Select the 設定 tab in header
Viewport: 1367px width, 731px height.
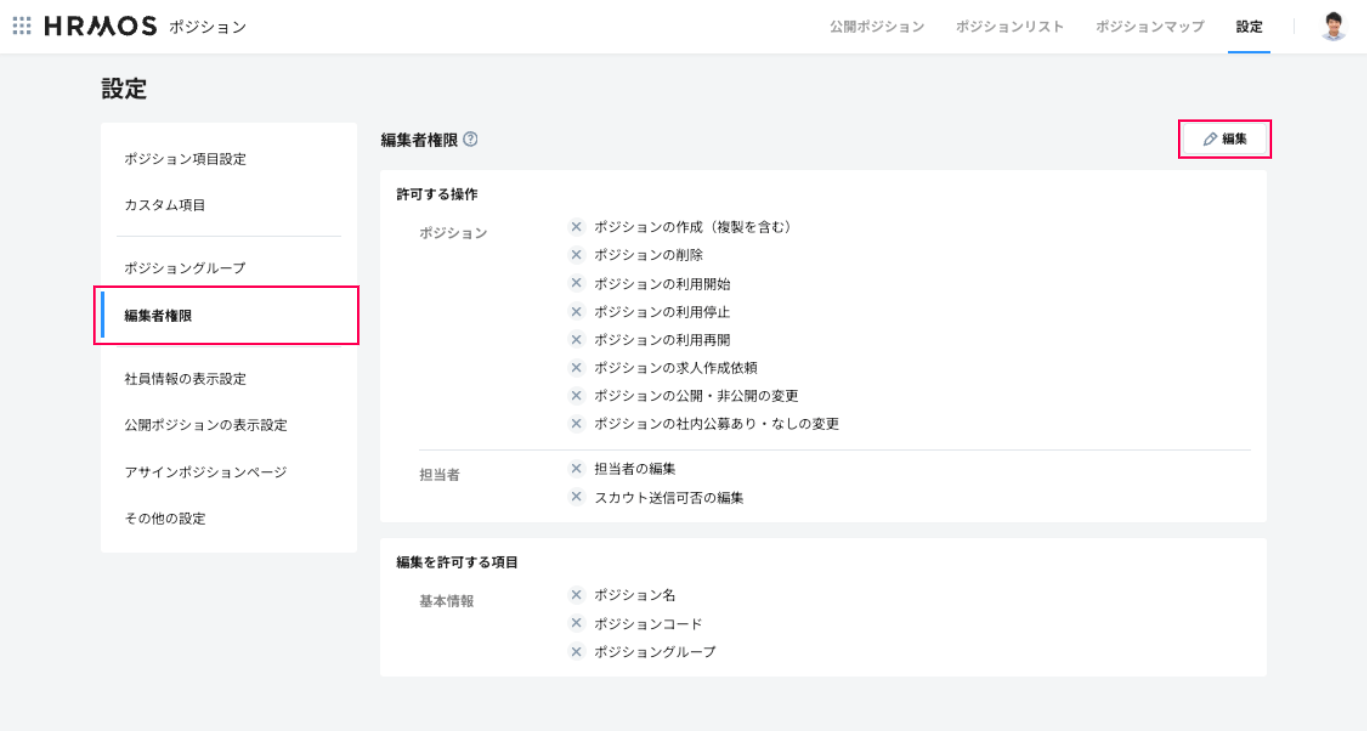[x=1249, y=27]
